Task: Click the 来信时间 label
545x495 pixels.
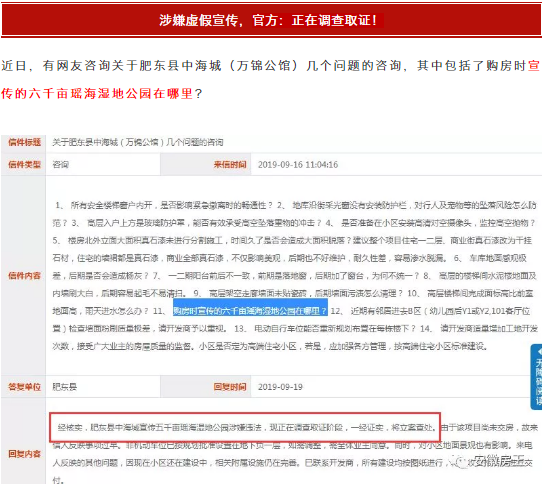Action: click(x=230, y=164)
